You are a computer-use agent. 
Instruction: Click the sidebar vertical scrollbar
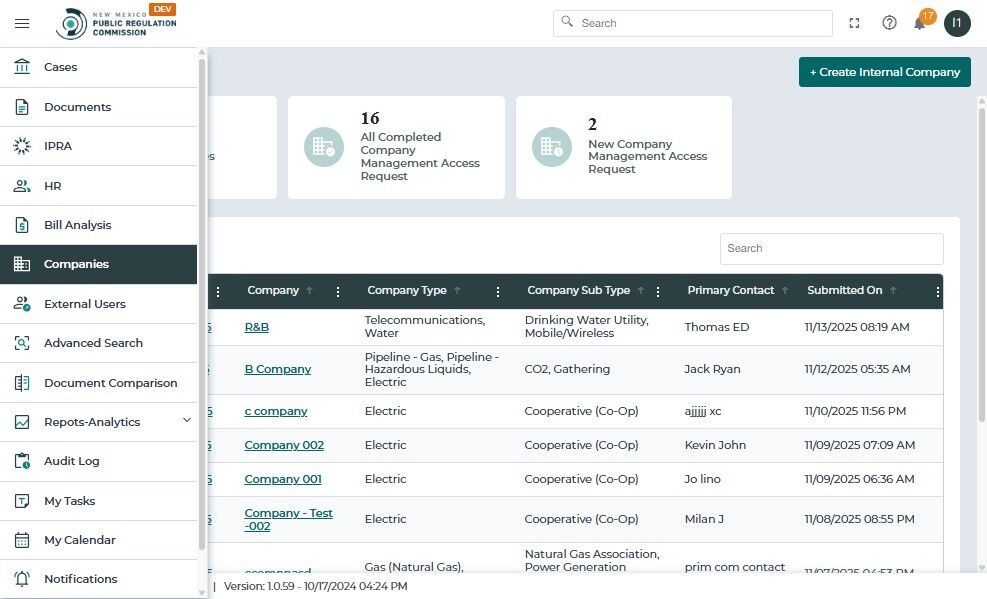[202, 305]
